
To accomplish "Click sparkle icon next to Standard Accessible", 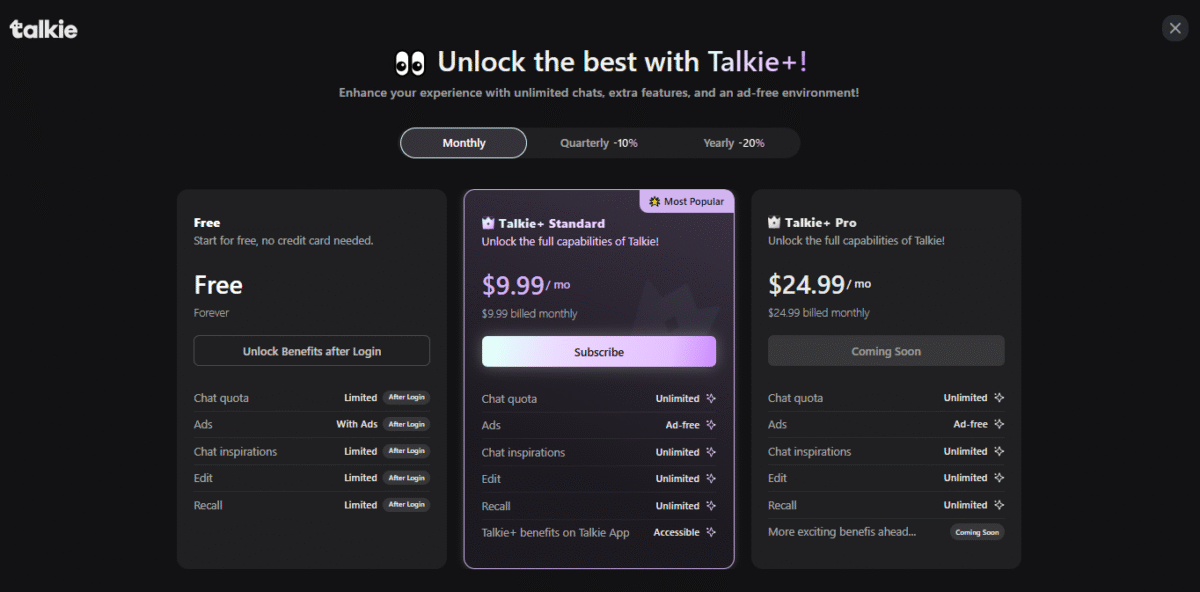I will click(711, 532).
